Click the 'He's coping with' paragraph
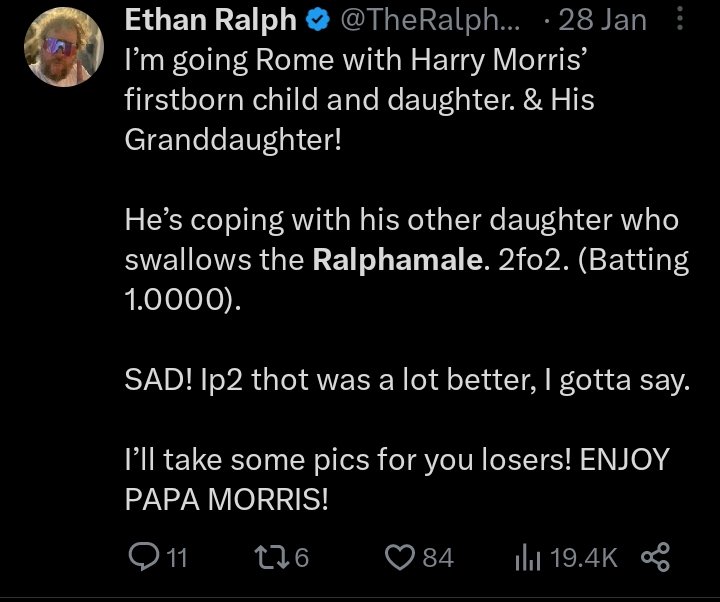The image size is (720, 602). point(407,260)
